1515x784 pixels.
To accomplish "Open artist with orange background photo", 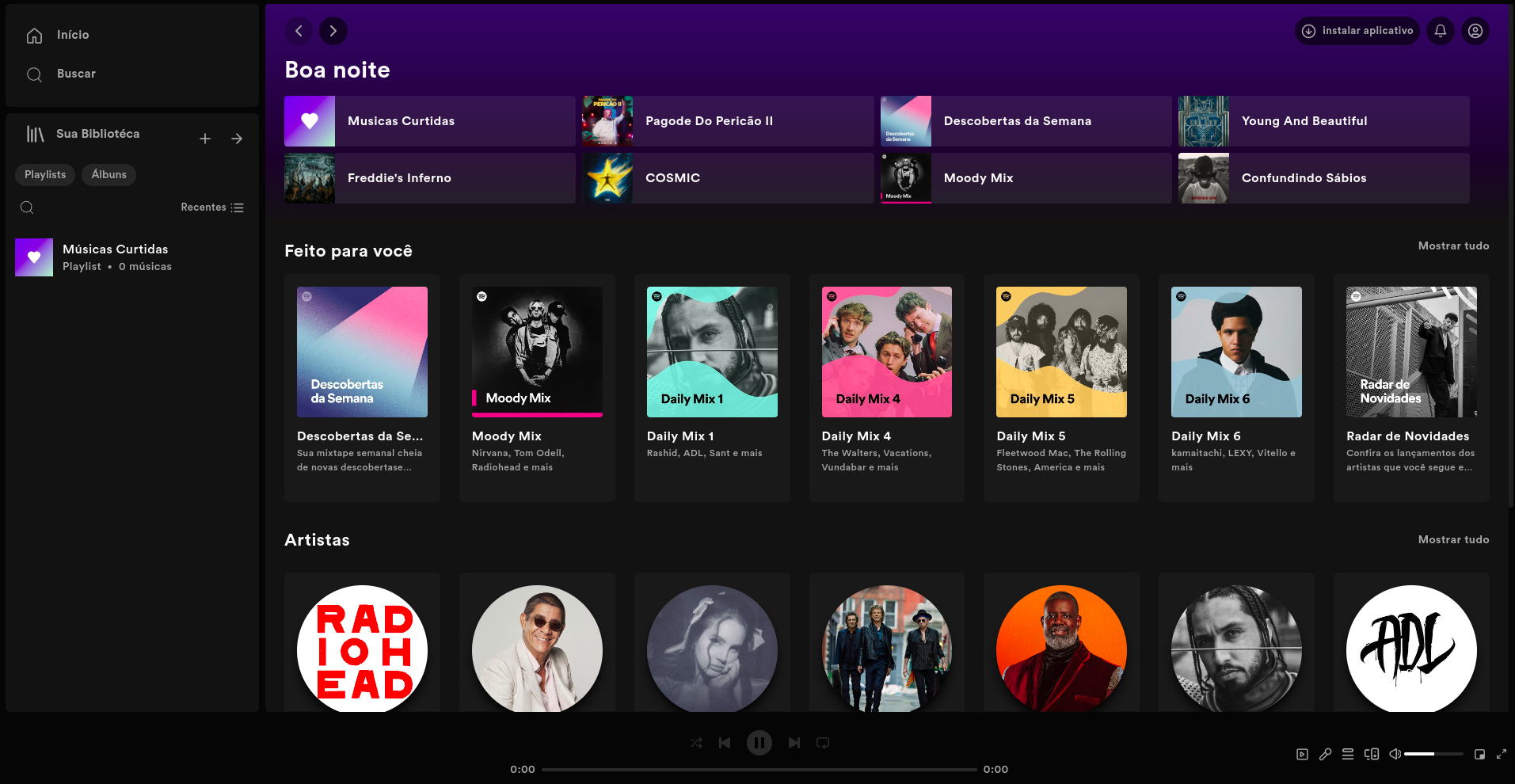I will click(1061, 649).
